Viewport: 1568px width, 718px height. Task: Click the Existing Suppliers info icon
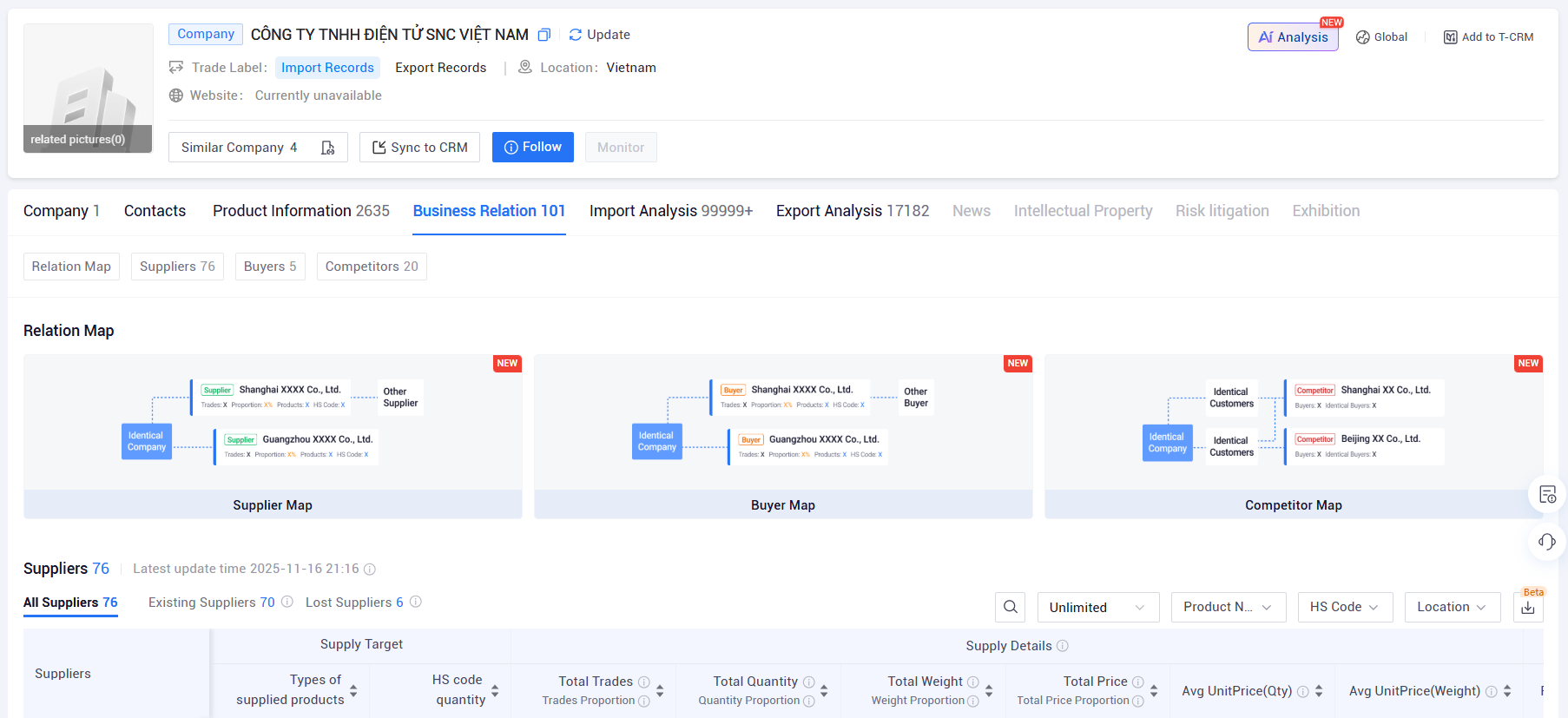tap(287, 602)
